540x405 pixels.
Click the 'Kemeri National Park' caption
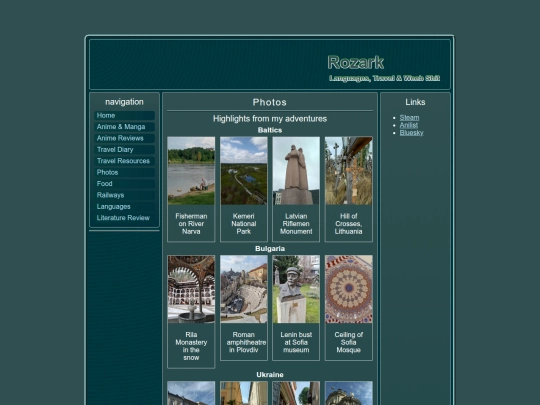point(243,224)
